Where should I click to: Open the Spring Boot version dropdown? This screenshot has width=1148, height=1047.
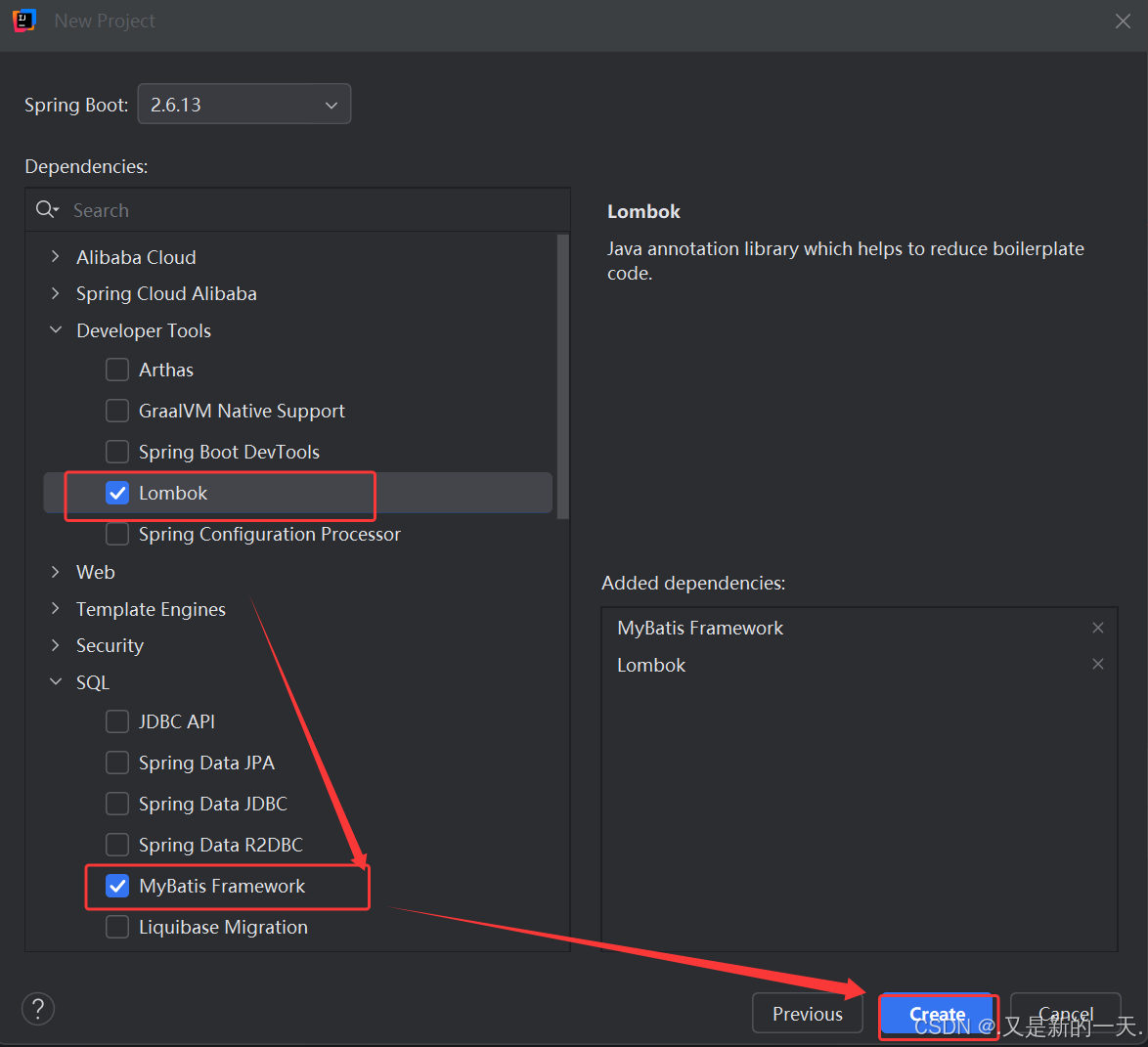243,104
